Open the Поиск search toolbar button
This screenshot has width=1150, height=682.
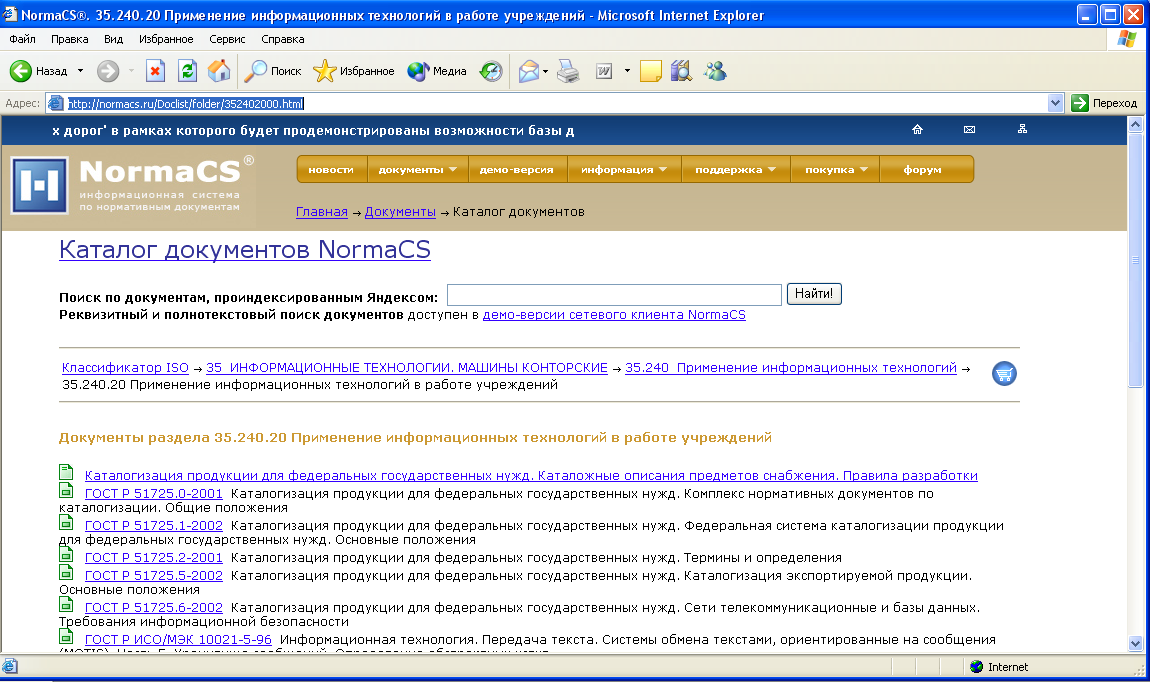pyautogui.click(x=273, y=71)
